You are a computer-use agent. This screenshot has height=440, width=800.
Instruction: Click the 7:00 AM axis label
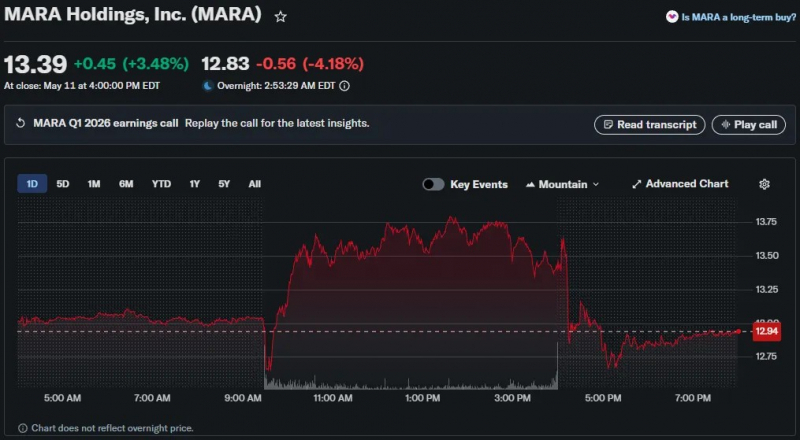click(x=152, y=398)
